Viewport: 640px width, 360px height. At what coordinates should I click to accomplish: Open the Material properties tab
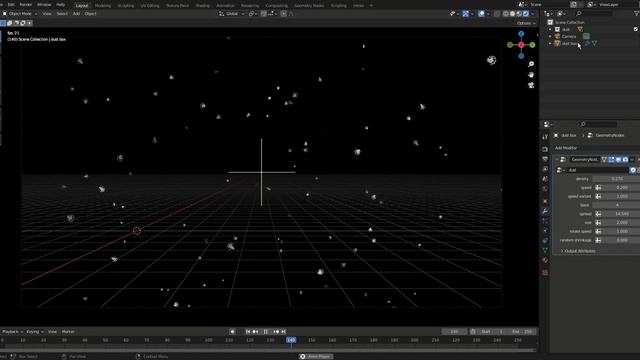(x=545, y=260)
